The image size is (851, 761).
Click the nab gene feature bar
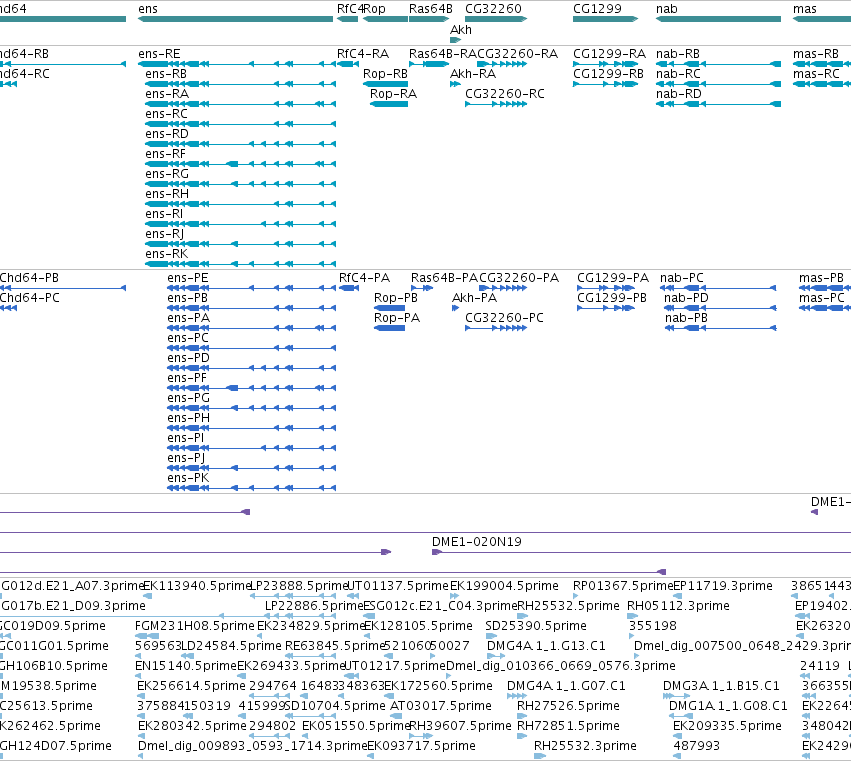(x=718, y=19)
